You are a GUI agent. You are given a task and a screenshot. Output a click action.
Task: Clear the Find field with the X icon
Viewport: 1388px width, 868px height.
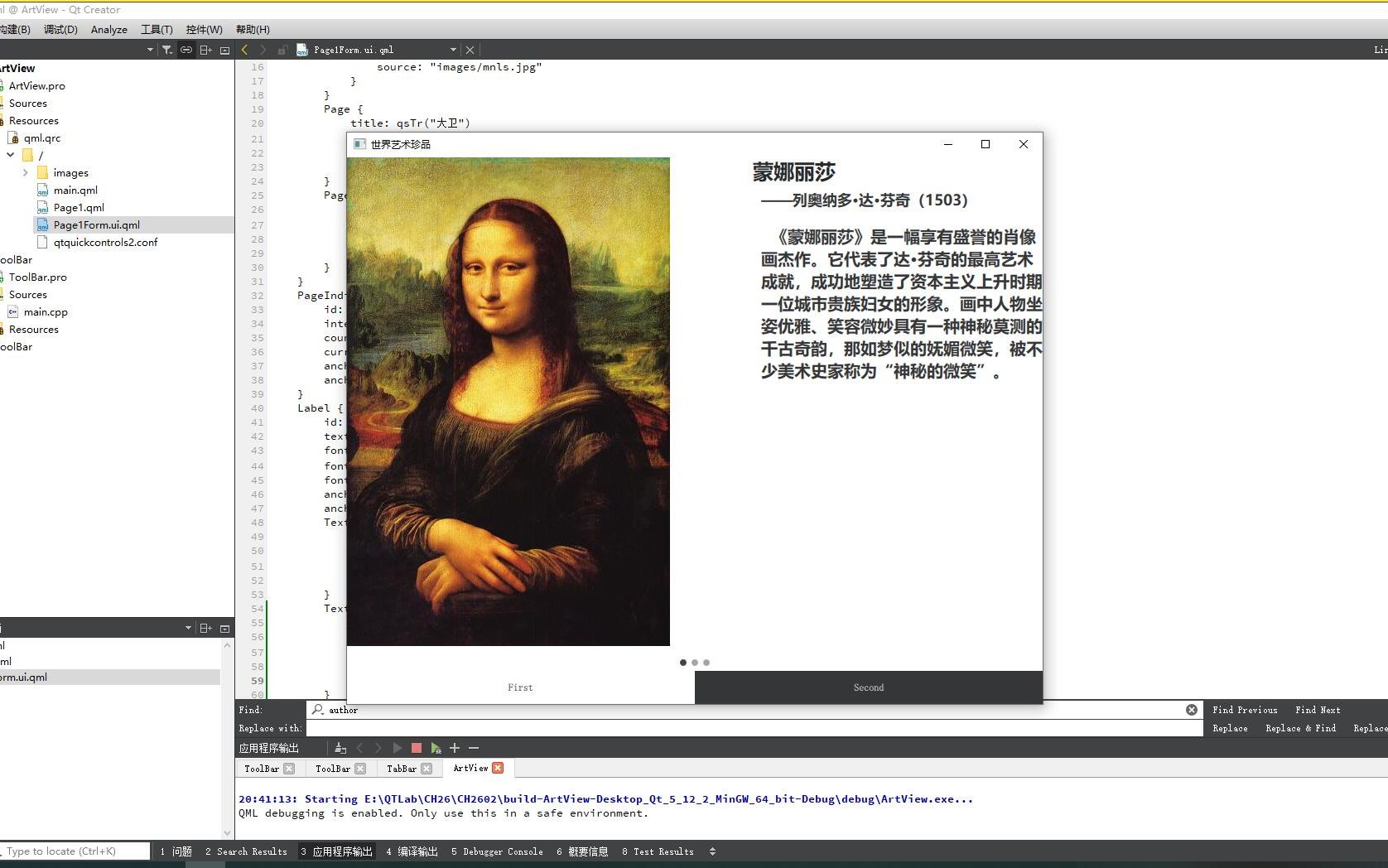pos(1192,710)
